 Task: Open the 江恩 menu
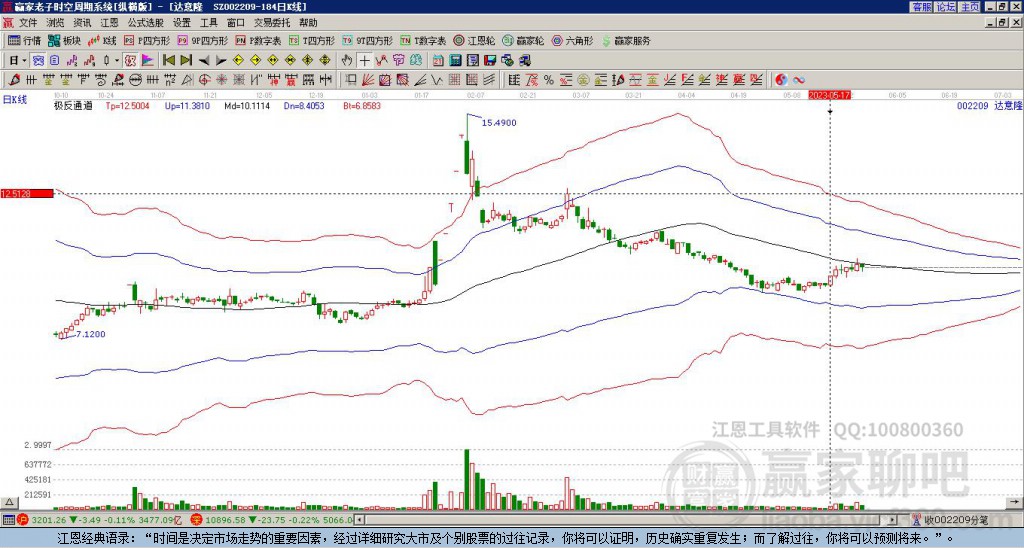[109, 23]
